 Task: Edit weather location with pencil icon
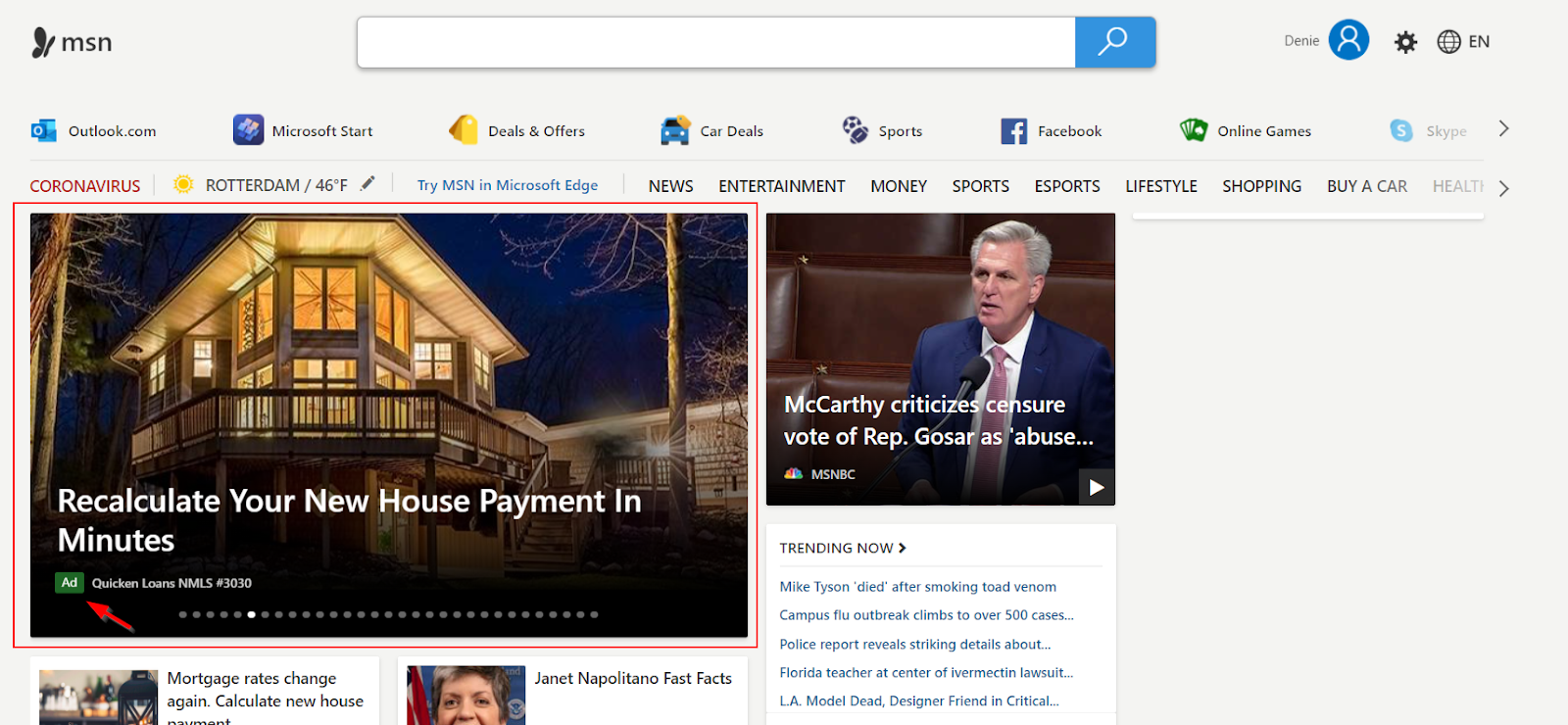pyautogui.click(x=367, y=184)
